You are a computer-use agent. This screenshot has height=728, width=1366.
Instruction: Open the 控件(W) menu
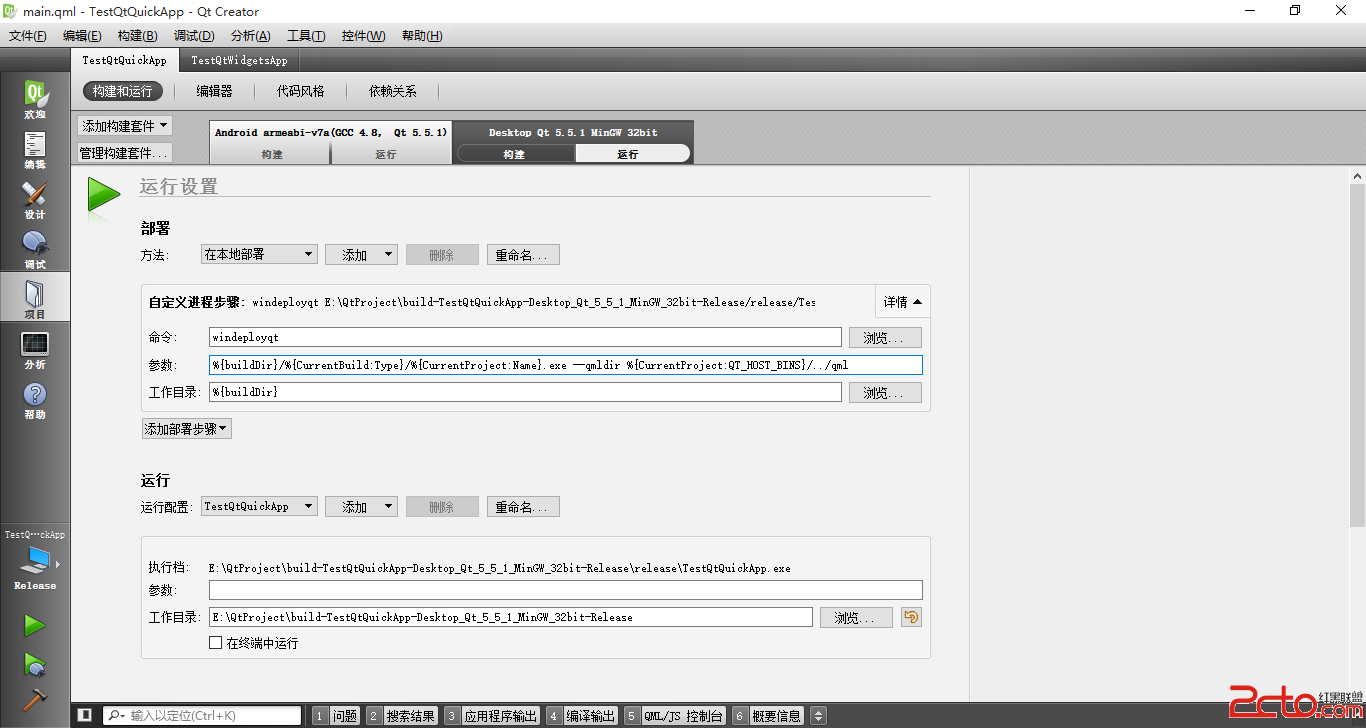click(363, 35)
